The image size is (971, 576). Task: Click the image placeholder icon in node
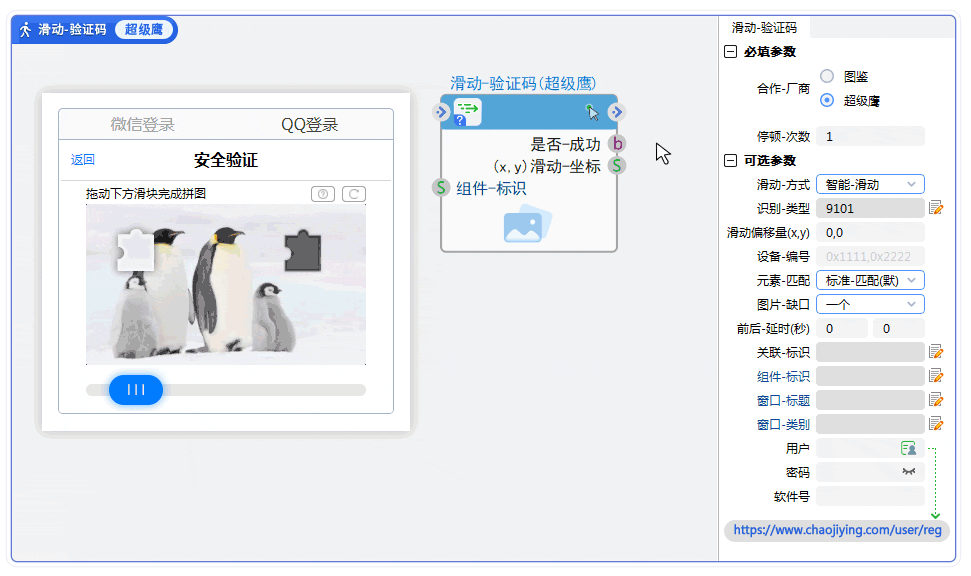coord(528,225)
